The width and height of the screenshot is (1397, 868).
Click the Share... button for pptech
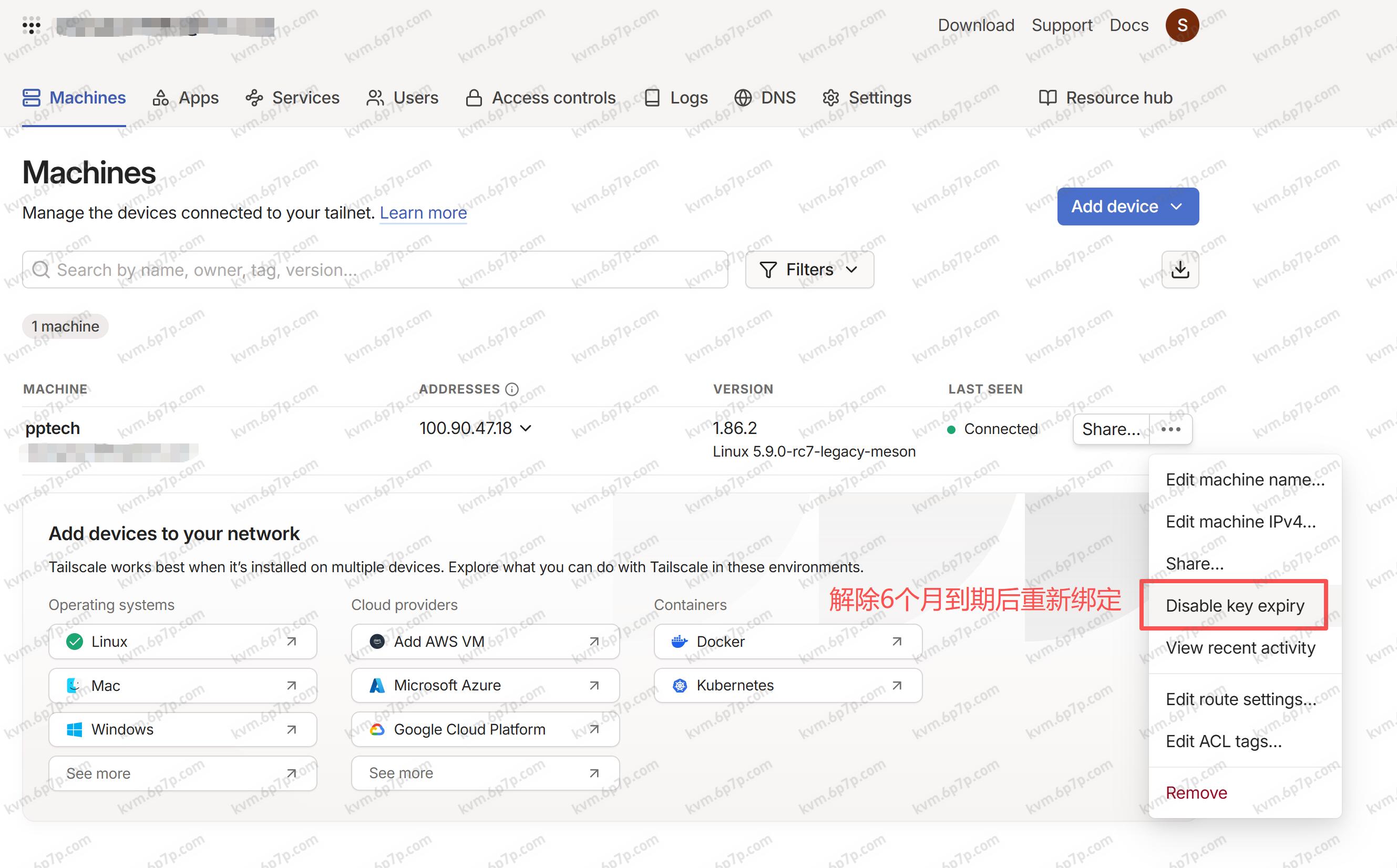(x=1111, y=429)
